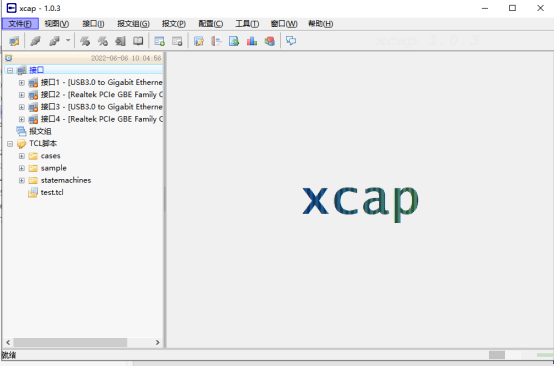Click the gray arrow-into-door toolbar icon

[120, 41]
